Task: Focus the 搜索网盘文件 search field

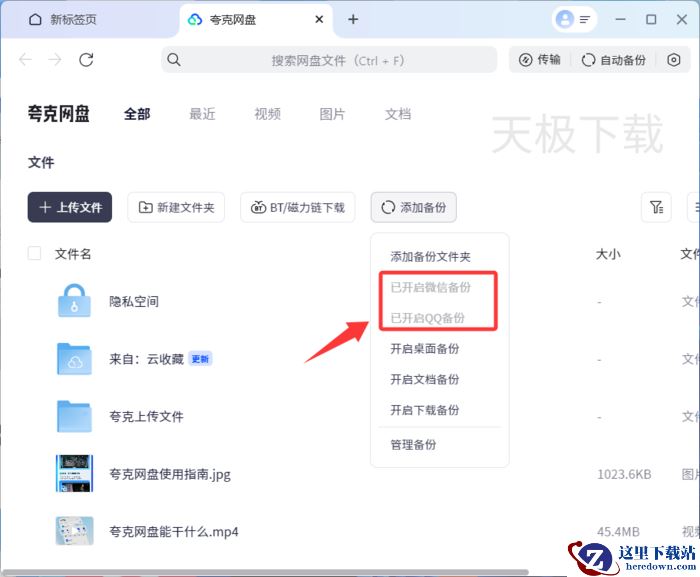Action: tap(329, 60)
